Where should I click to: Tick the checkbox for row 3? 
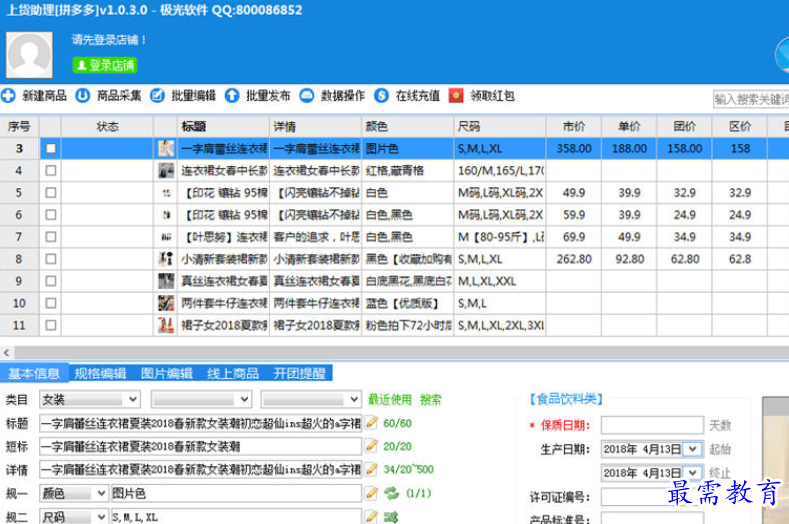click(x=51, y=148)
